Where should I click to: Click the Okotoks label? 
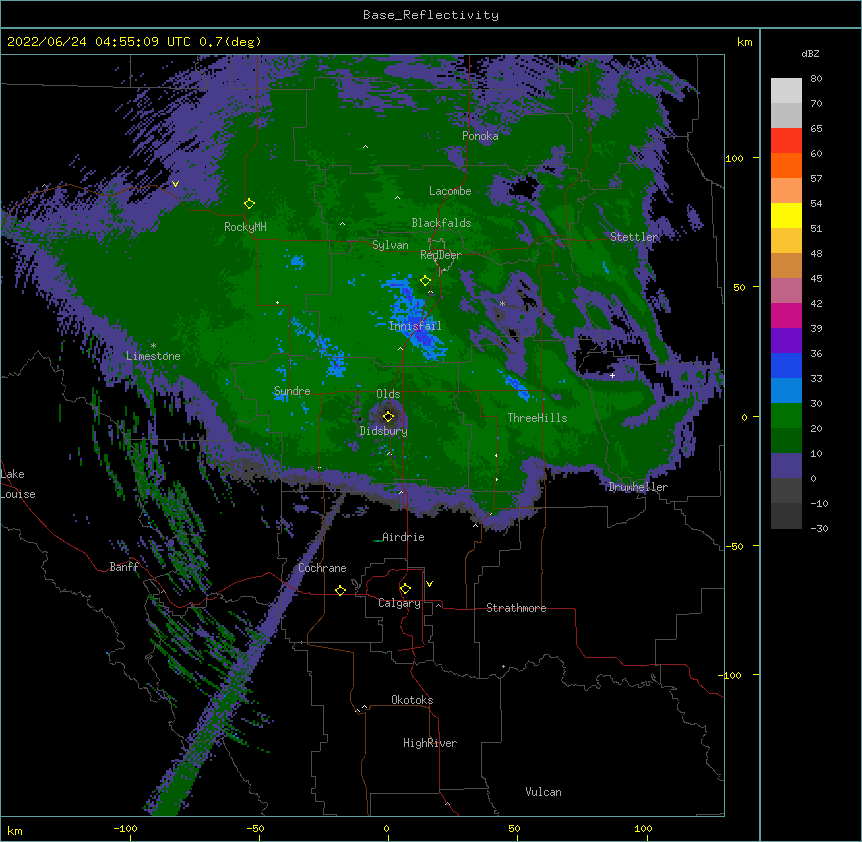(x=412, y=700)
